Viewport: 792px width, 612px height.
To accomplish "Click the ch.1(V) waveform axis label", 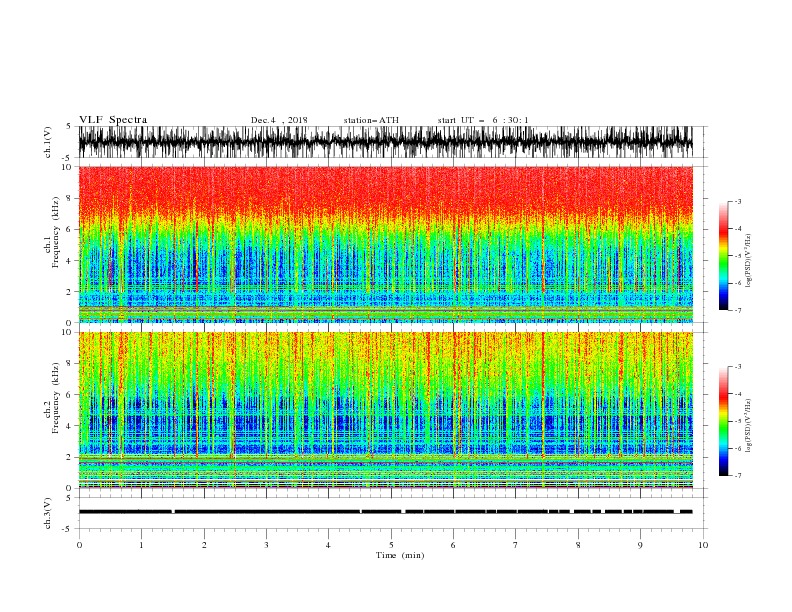I will [x=48, y=142].
